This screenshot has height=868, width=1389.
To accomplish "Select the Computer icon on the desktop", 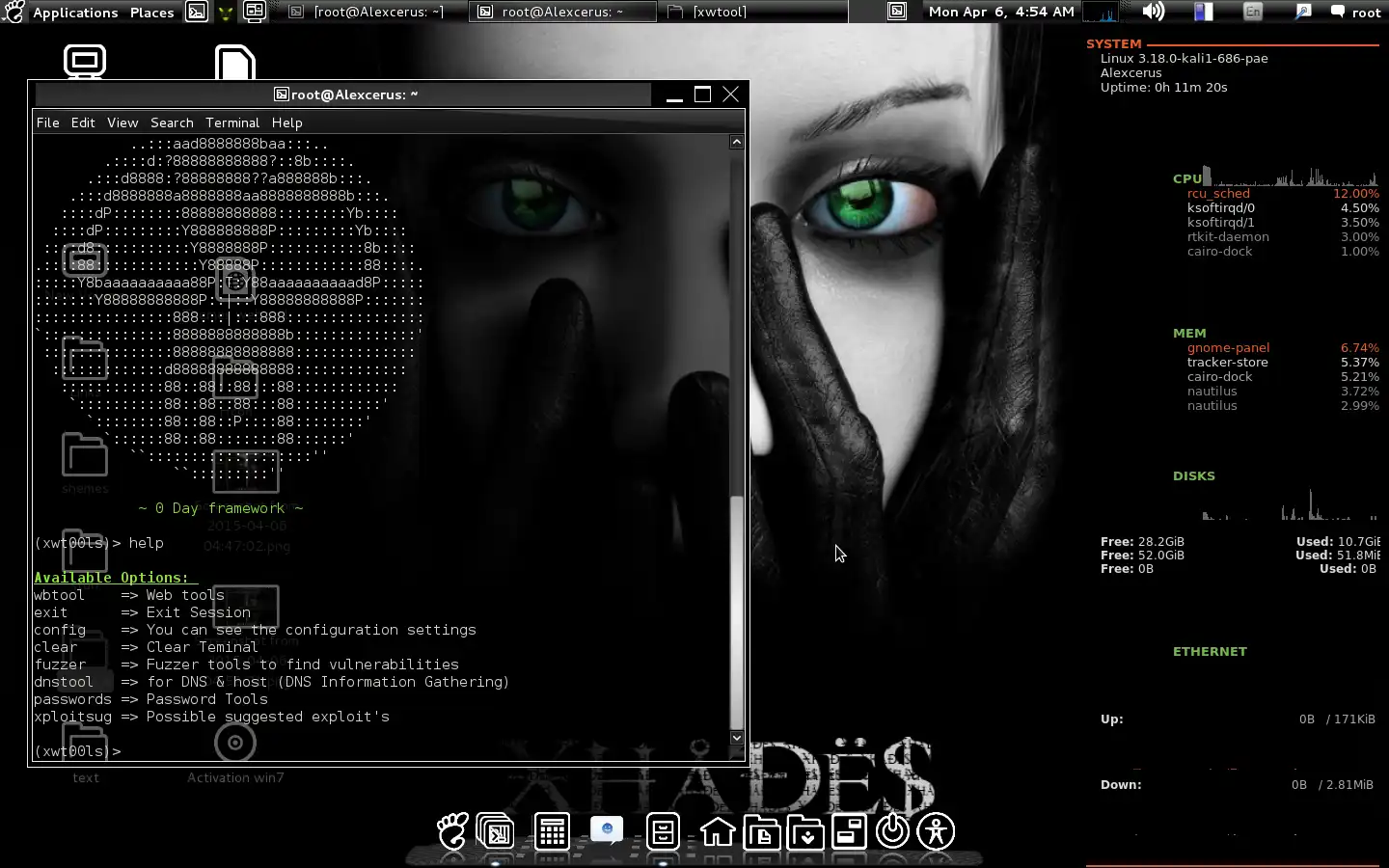I will pyautogui.click(x=85, y=61).
